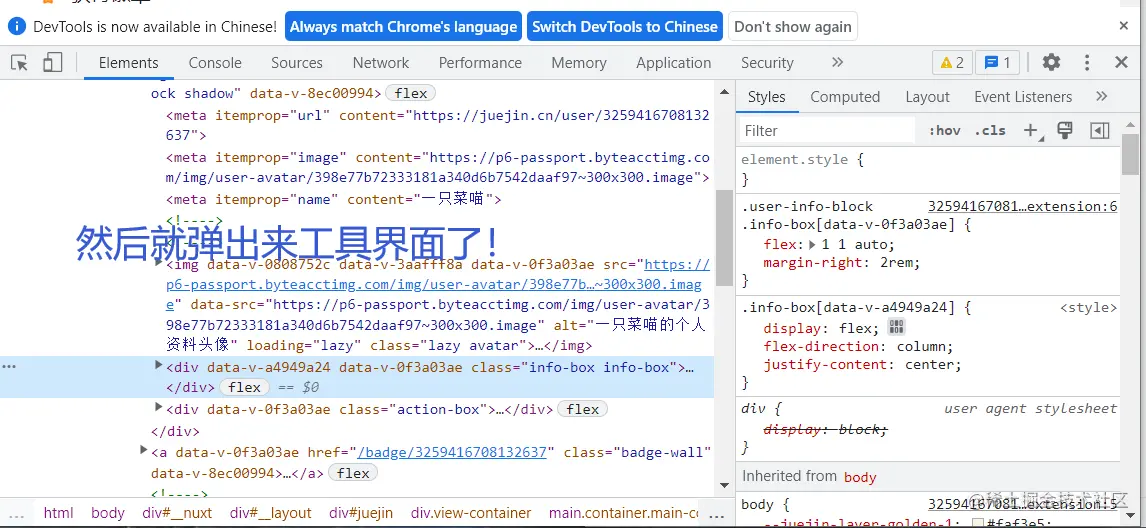Image resolution: width=1146 pixels, height=528 pixels.
Task: Expand the badge-wall anchor node
Action: coord(144,450)
